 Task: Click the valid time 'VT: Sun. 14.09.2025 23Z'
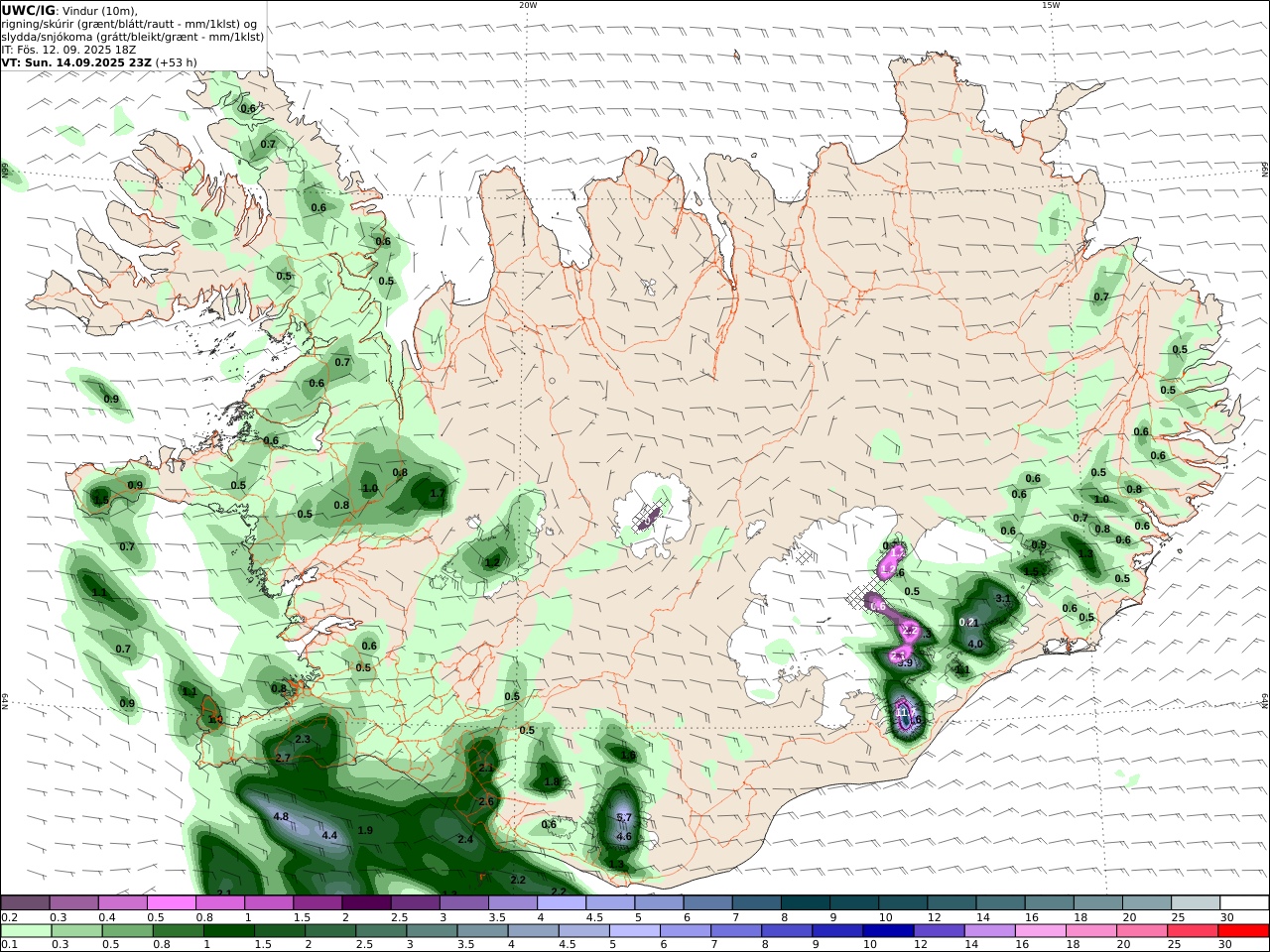75,62
